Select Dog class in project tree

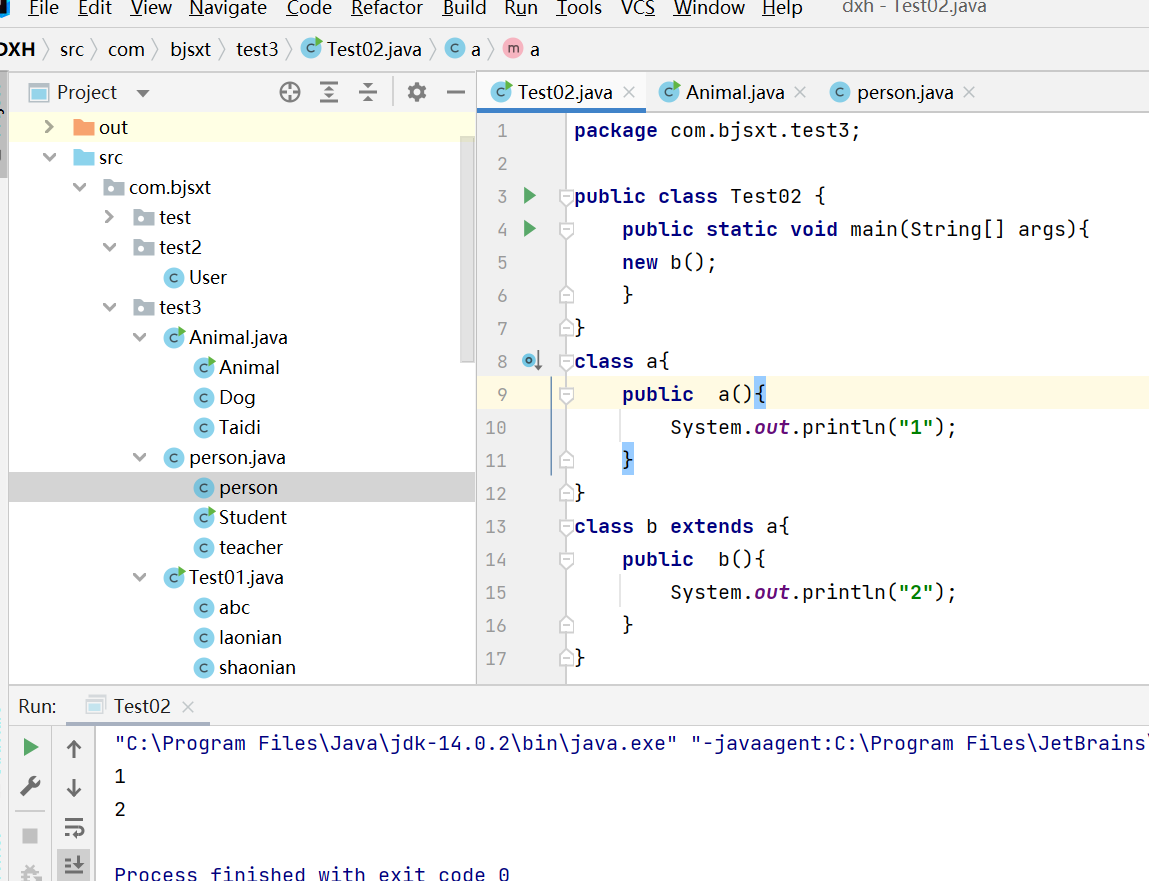(224, 398)
